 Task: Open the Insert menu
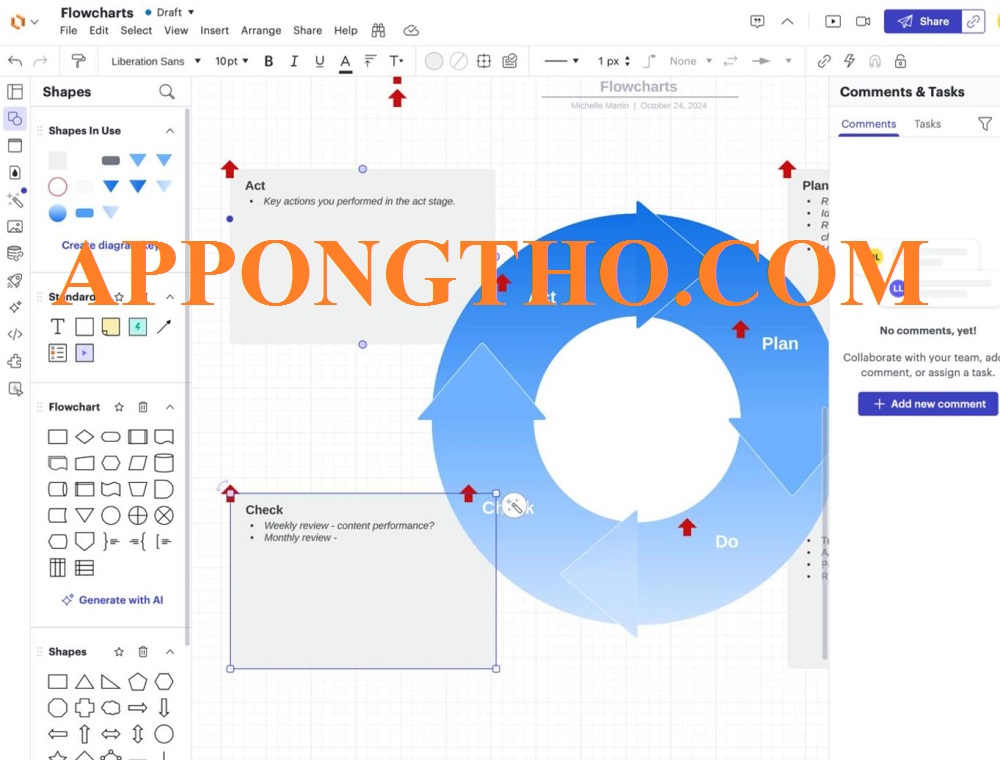214,30
